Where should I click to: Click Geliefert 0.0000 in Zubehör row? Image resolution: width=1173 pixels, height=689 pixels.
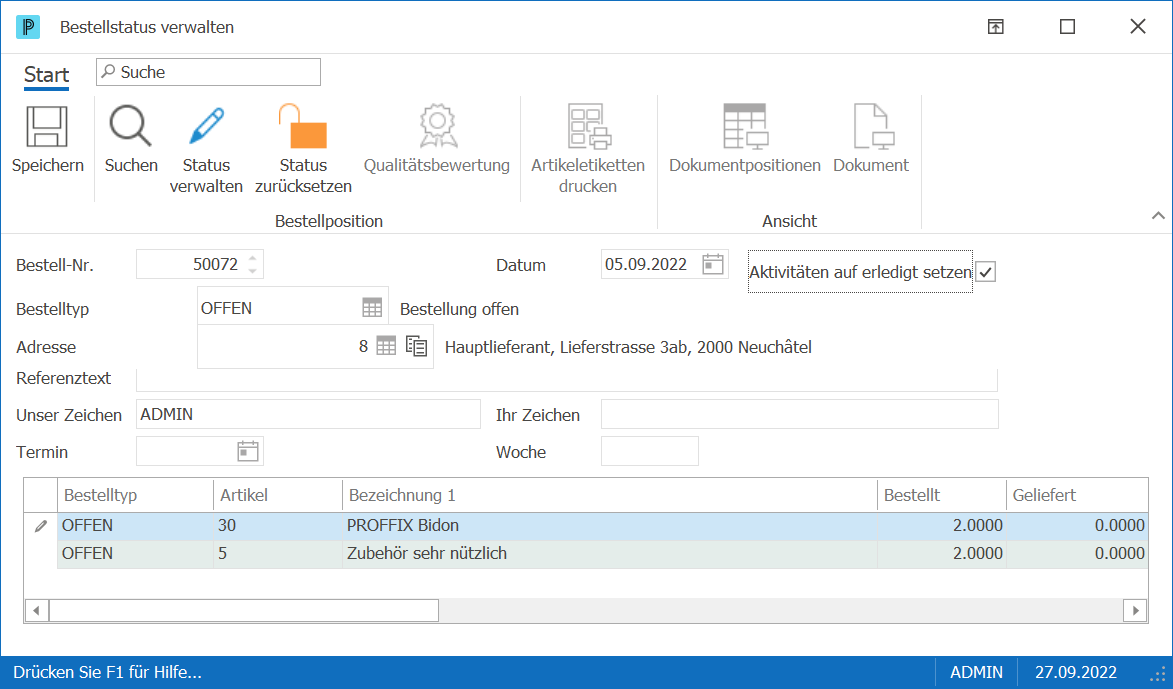[1077, 554]
